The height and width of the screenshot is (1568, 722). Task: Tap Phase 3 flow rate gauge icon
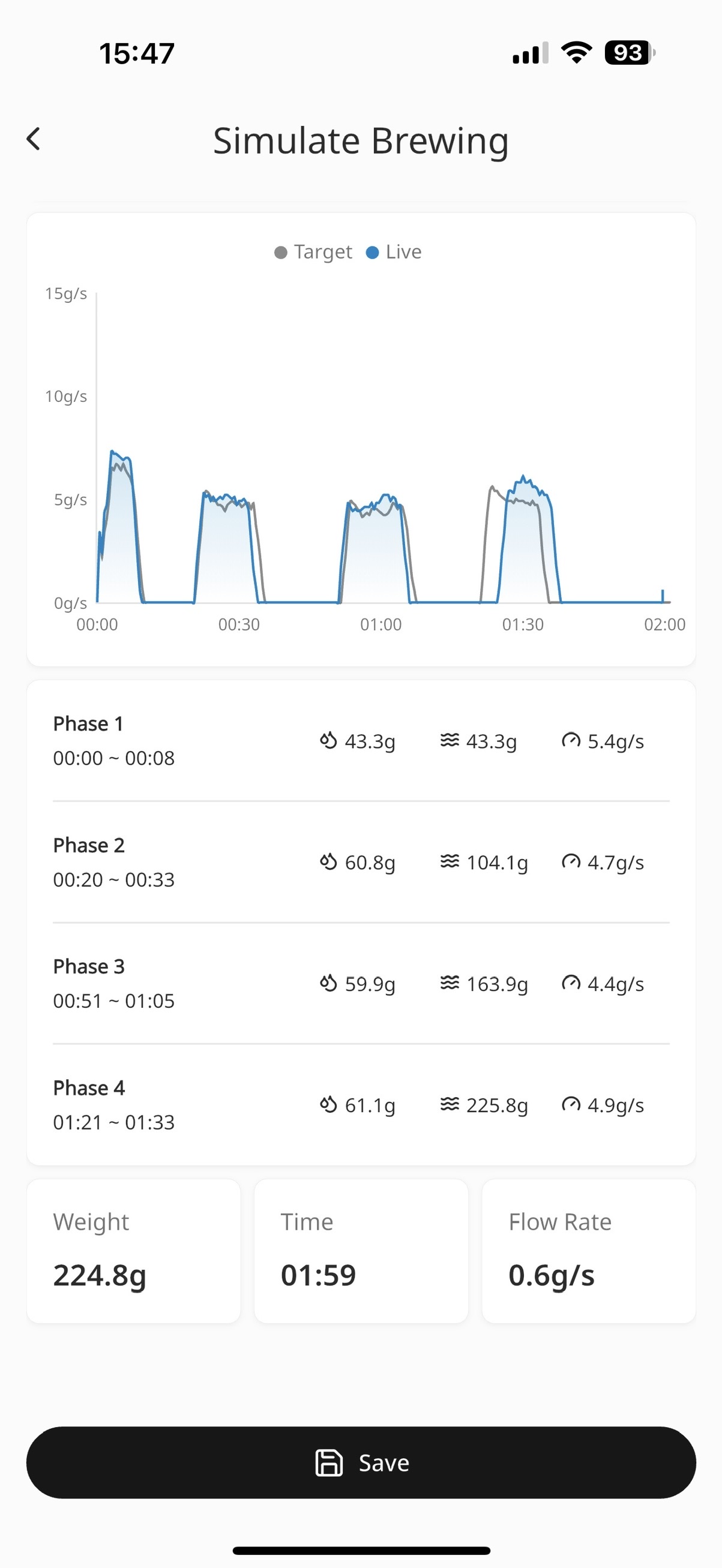[571, 983]
